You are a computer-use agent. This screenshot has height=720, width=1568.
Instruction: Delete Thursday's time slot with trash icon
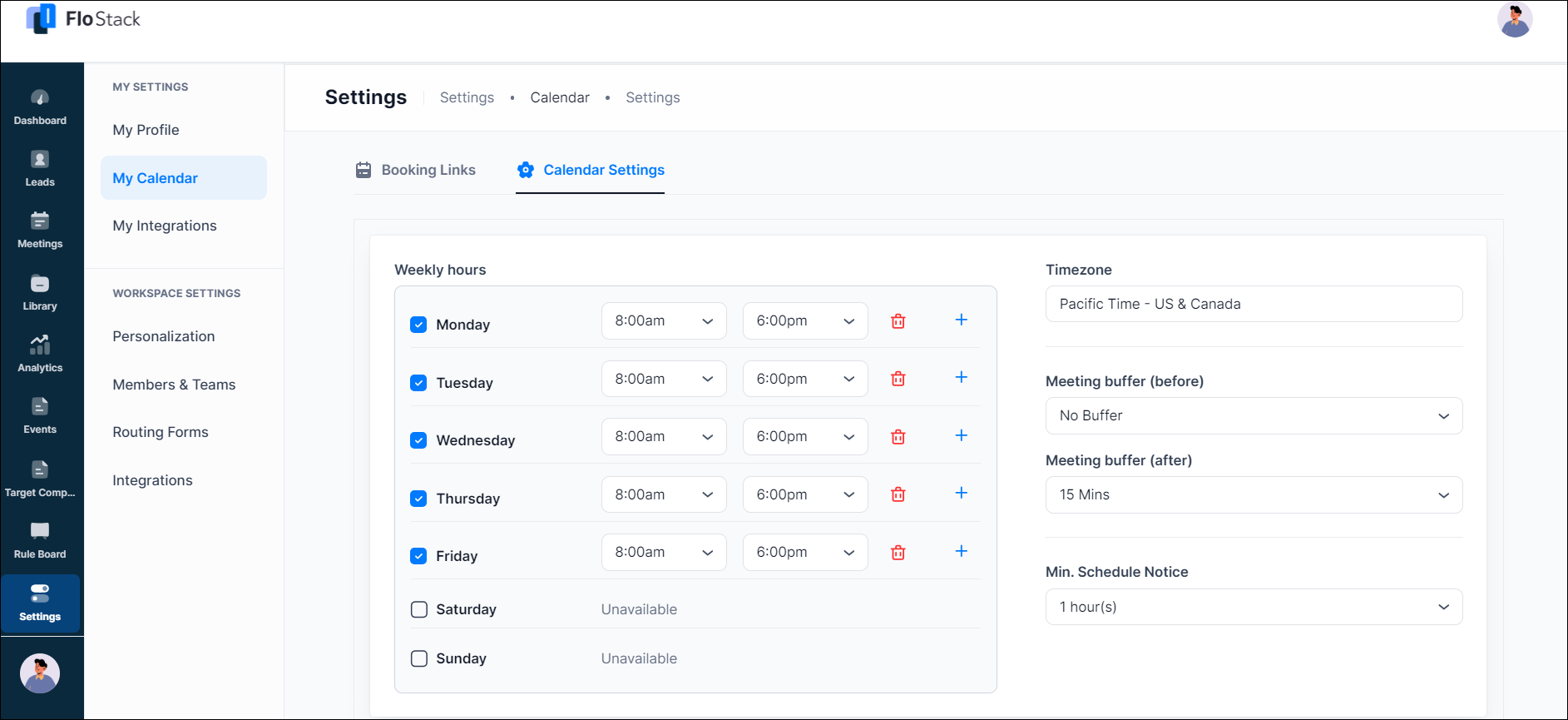tap(898, 494)
